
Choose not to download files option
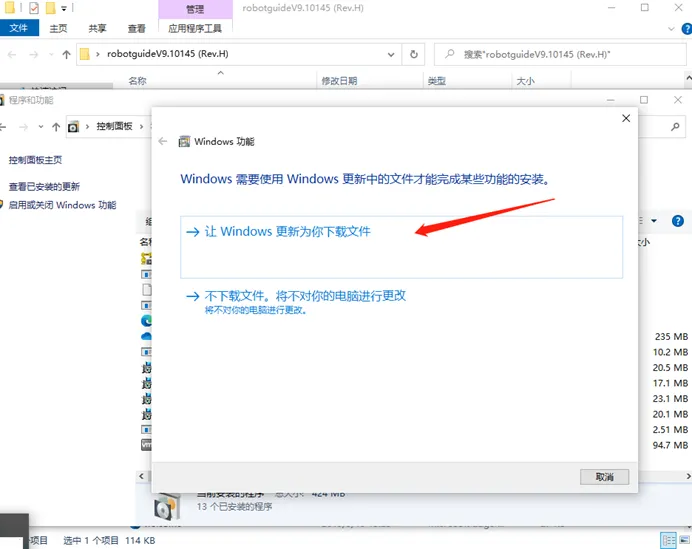(296, 301)
